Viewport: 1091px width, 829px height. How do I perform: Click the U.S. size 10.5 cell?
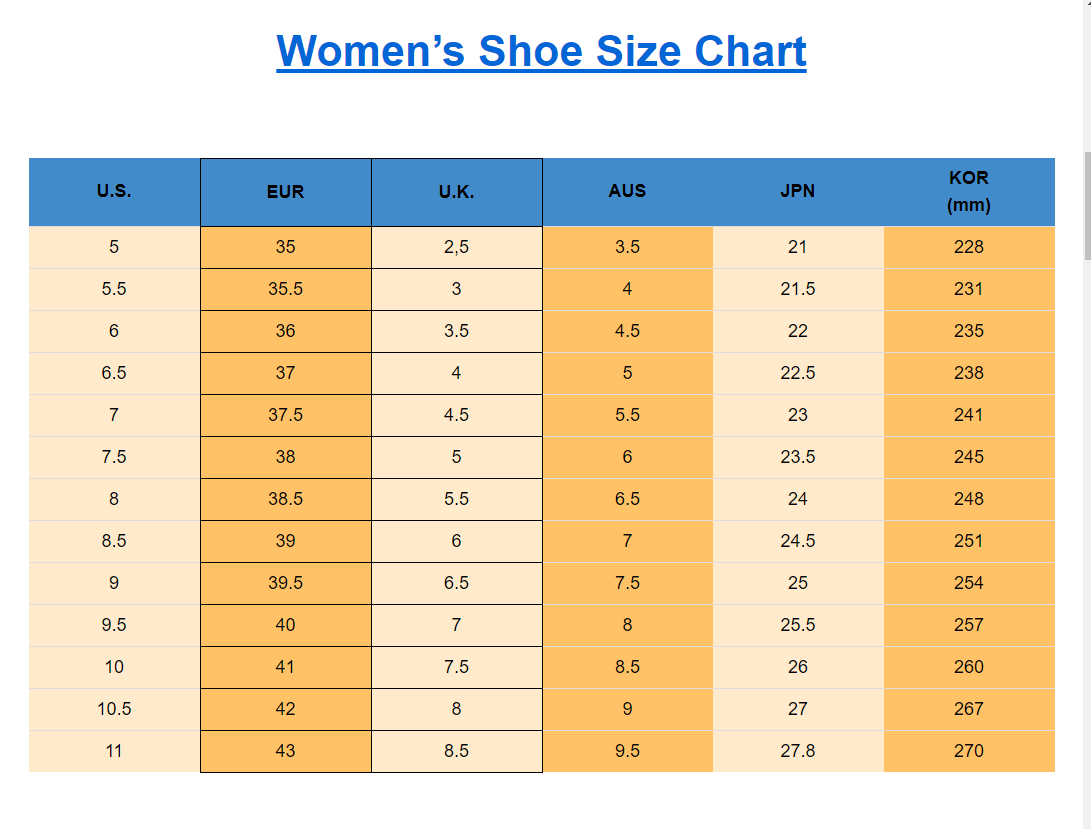click(114, 709)
